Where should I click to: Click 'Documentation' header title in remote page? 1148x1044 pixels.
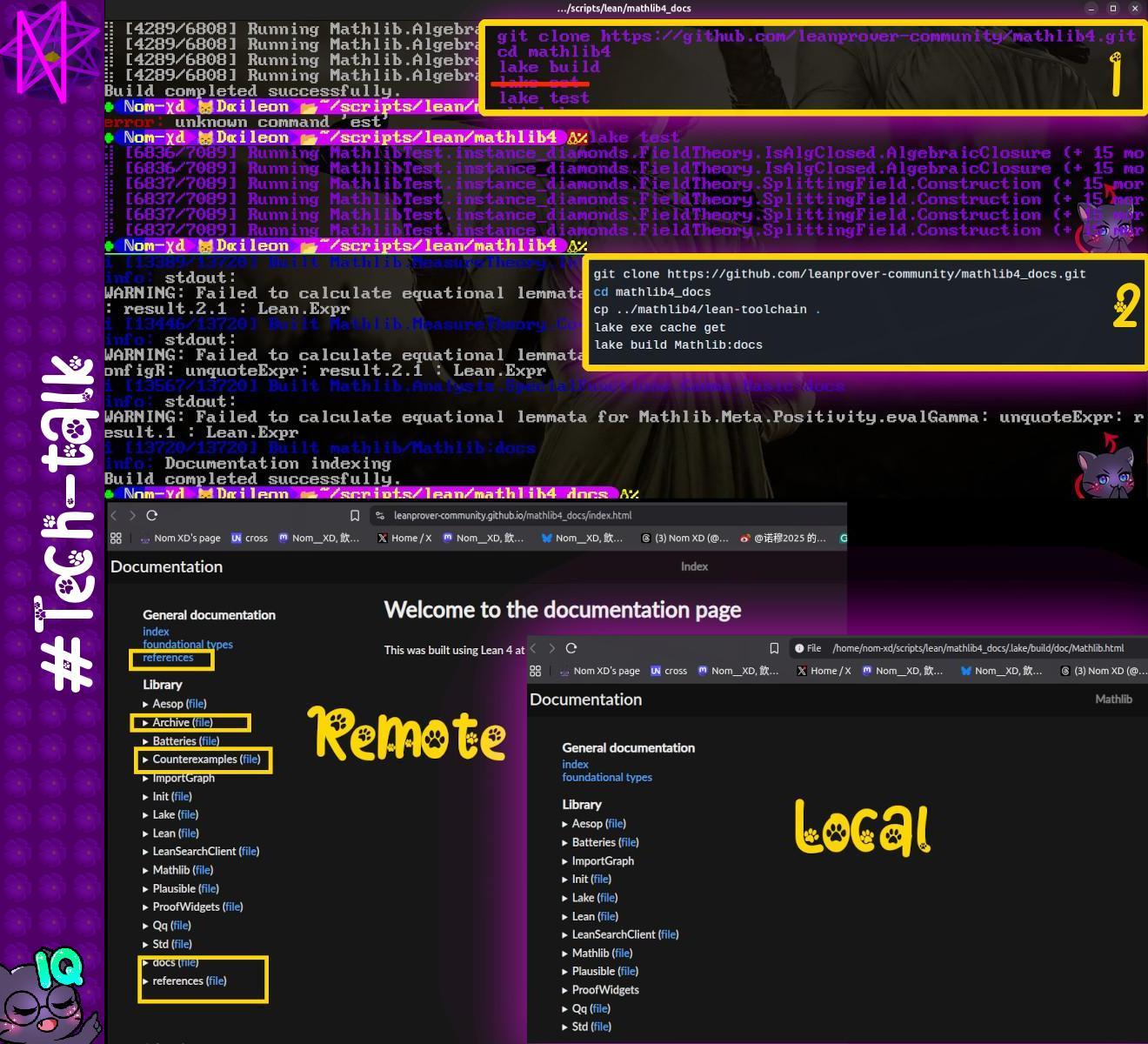[x=166, y=566]
